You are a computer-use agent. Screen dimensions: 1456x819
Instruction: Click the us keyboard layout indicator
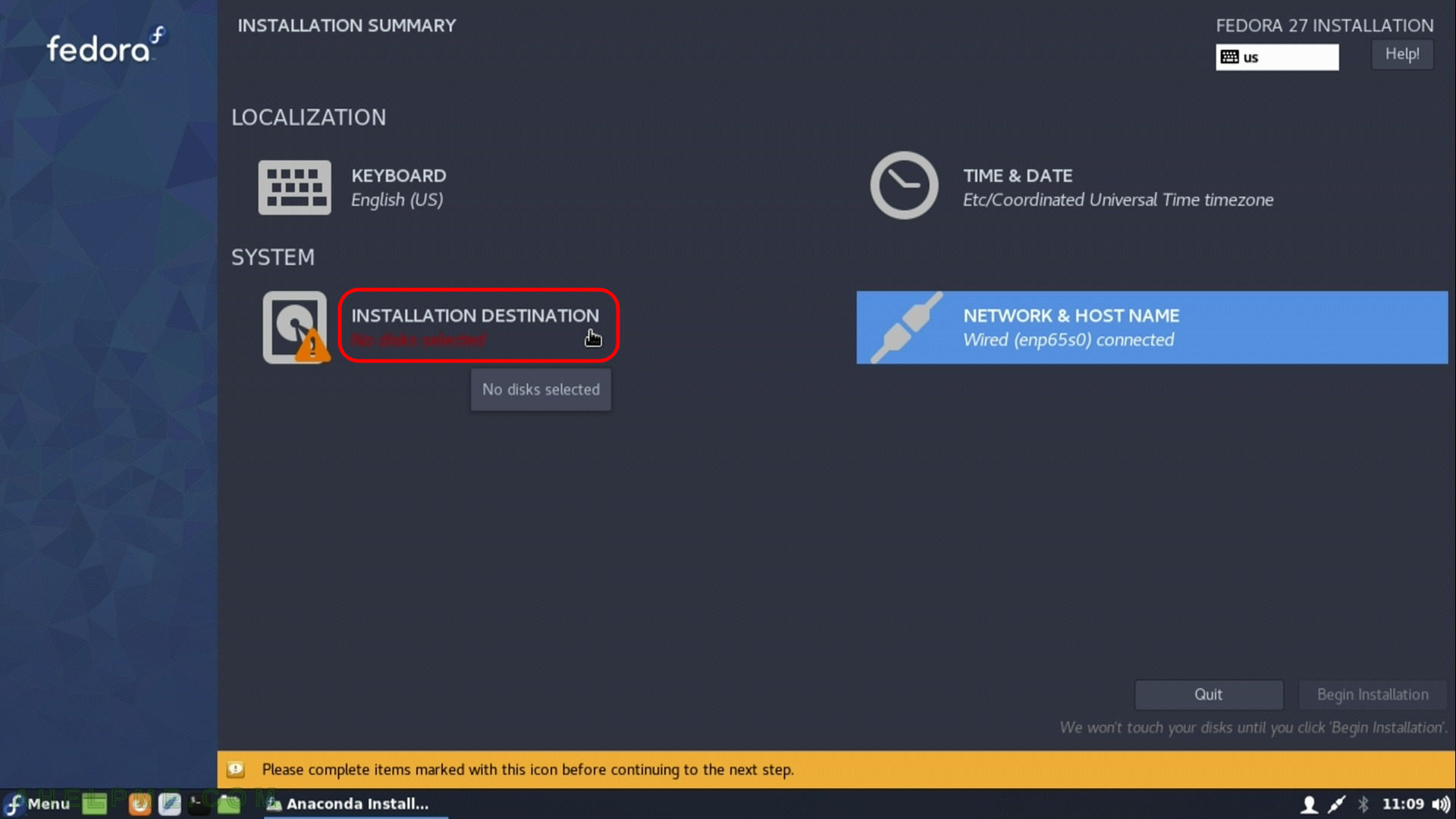point(1277,57)
